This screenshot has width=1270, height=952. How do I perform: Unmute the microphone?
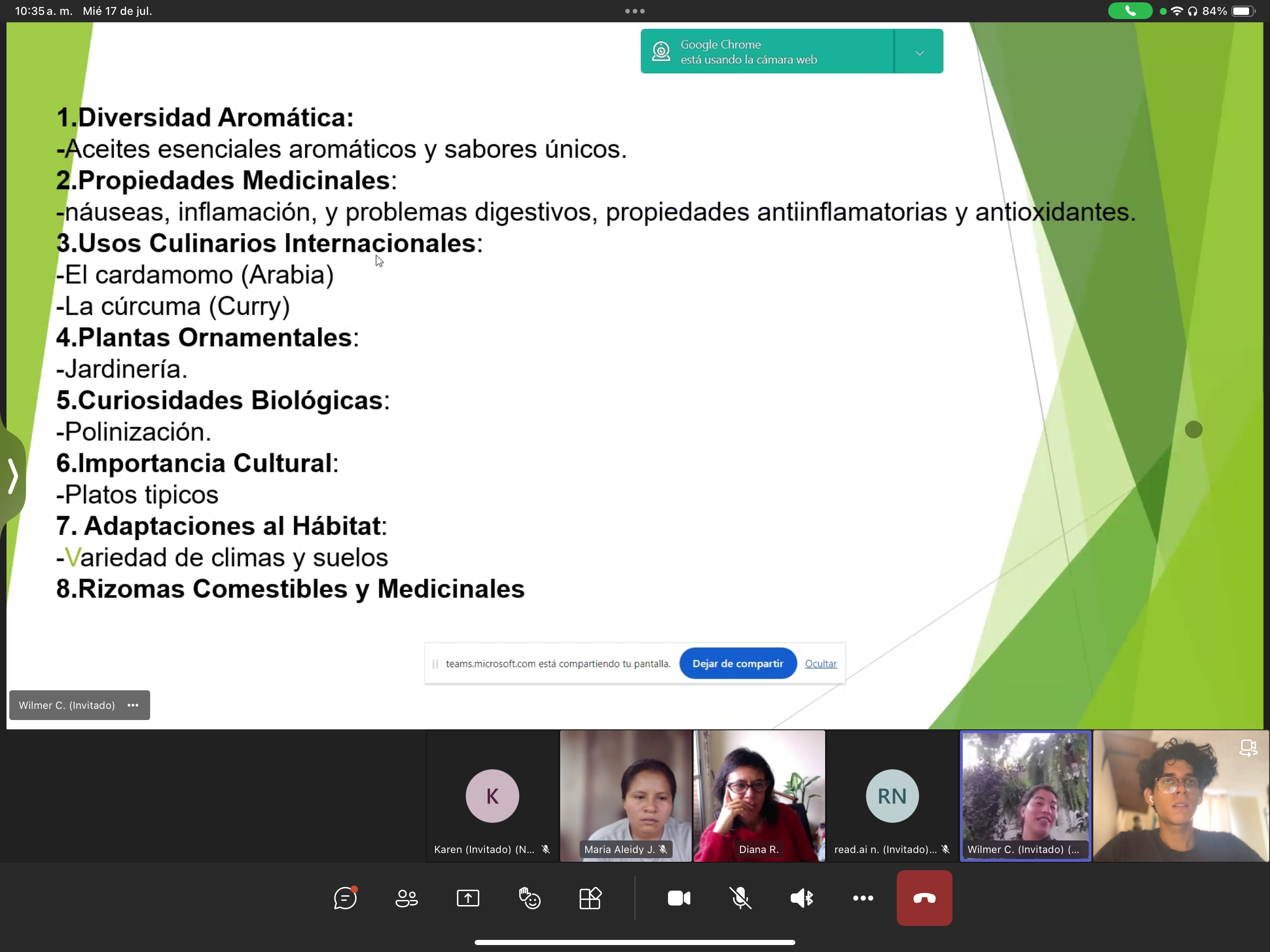coord(740,898)
